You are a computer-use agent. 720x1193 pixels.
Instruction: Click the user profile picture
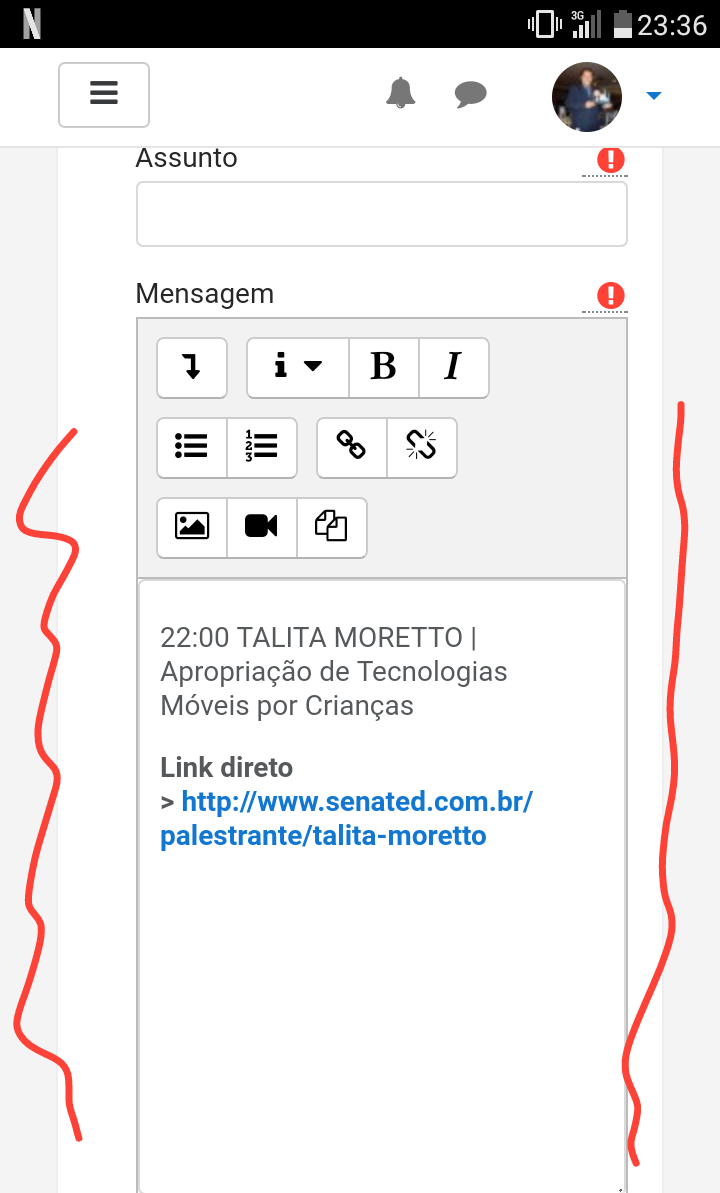[x=587, y=97]
